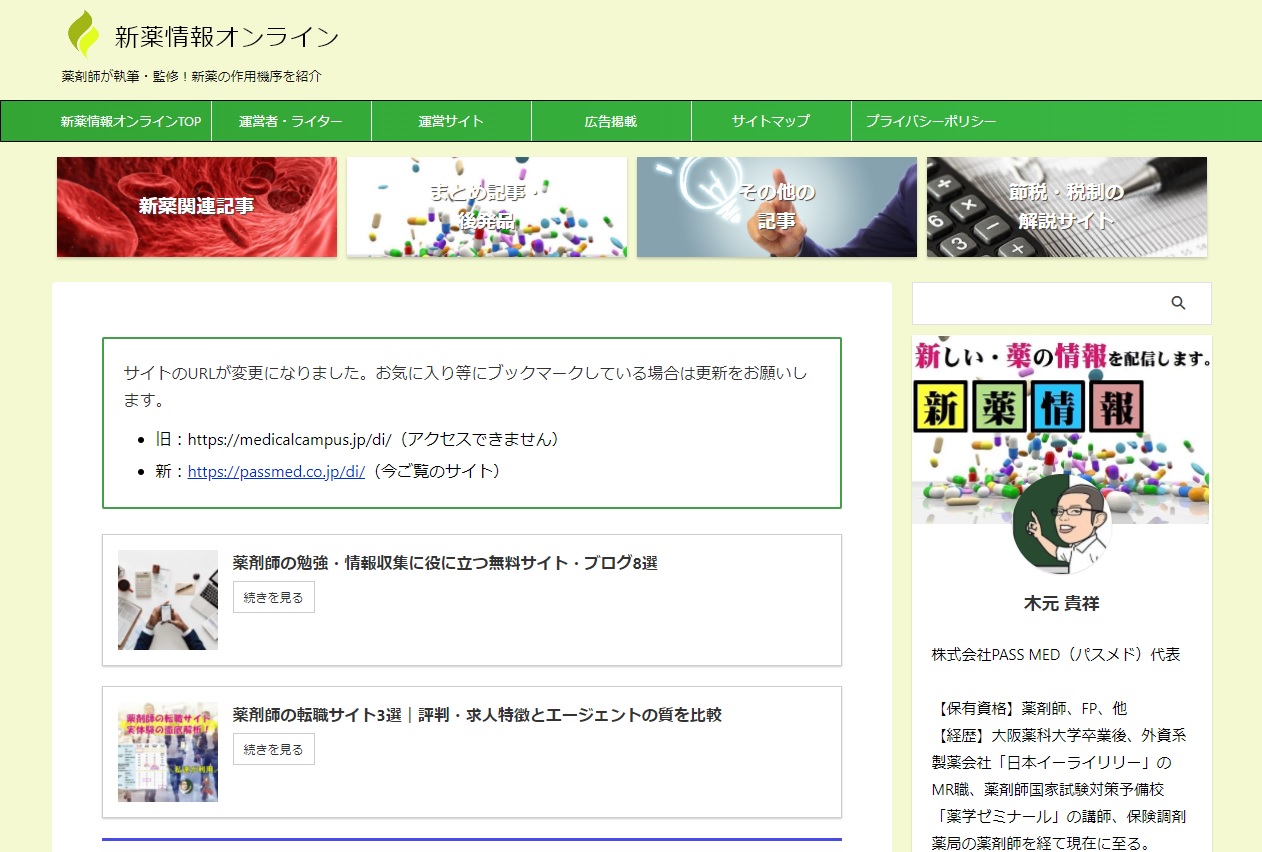Image resolution: width=1262 pixels, height=852 pixels.
Task: Open 新薬関連記事 red banner
Action: point(197,207)
